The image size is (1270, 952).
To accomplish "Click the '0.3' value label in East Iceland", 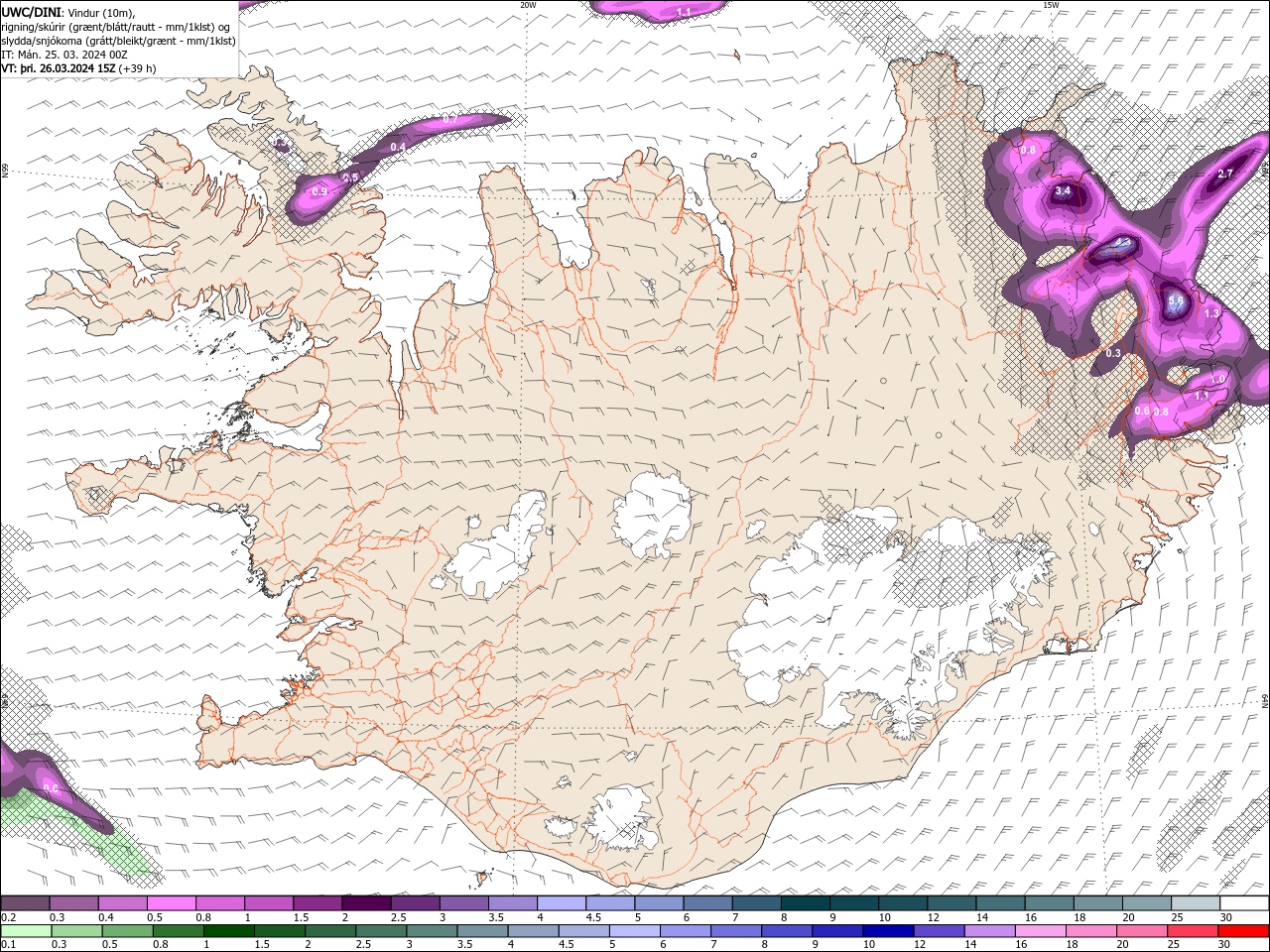I will point(1113,353).
